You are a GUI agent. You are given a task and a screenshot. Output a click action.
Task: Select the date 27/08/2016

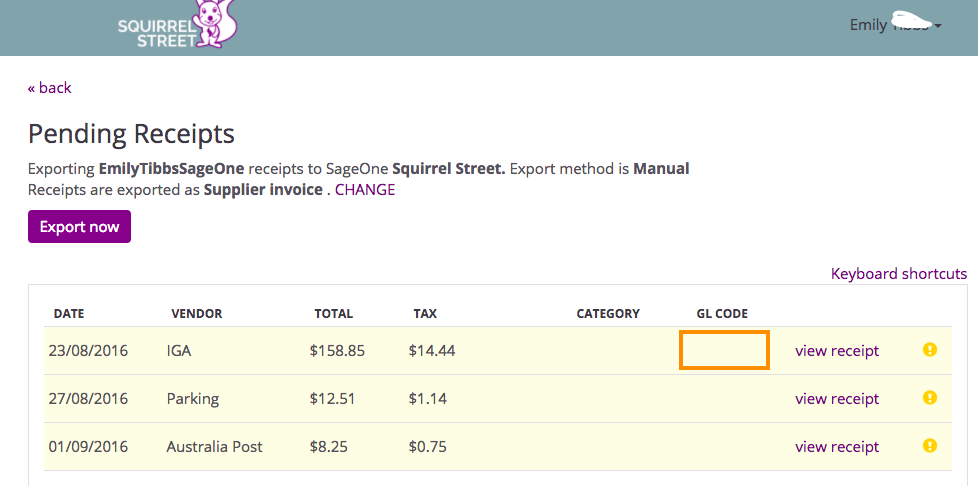pyautogui.click(x=88, y=399)
